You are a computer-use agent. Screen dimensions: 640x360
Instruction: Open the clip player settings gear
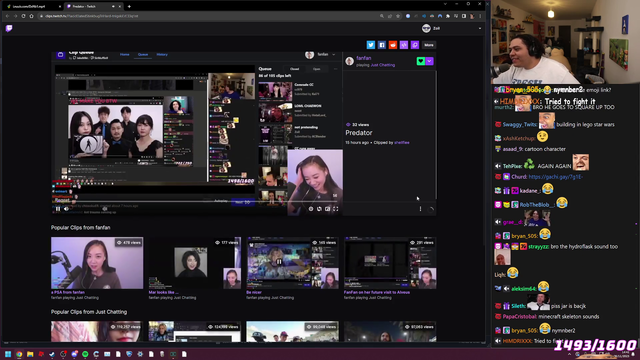pos(311,209)
